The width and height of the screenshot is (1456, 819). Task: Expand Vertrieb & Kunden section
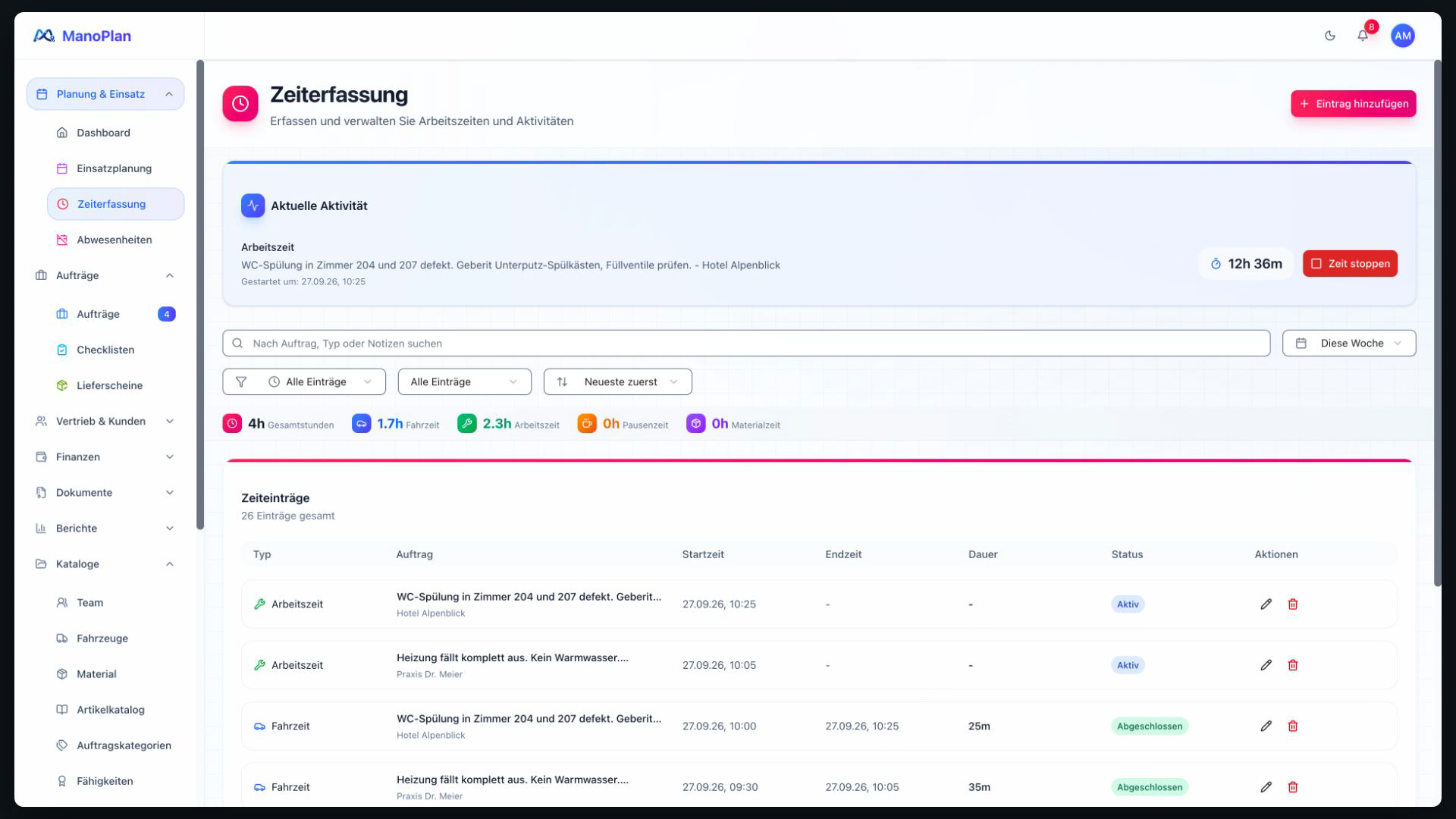pyautogui.click(x=105, y=421)
